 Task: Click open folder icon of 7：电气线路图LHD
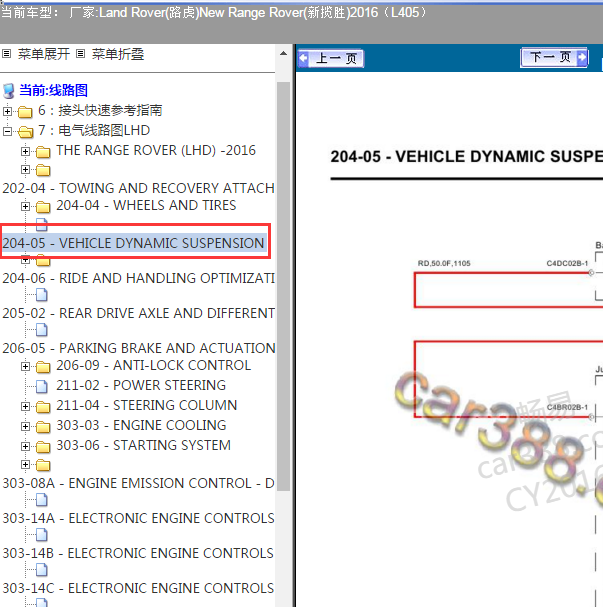pos(26,132)
